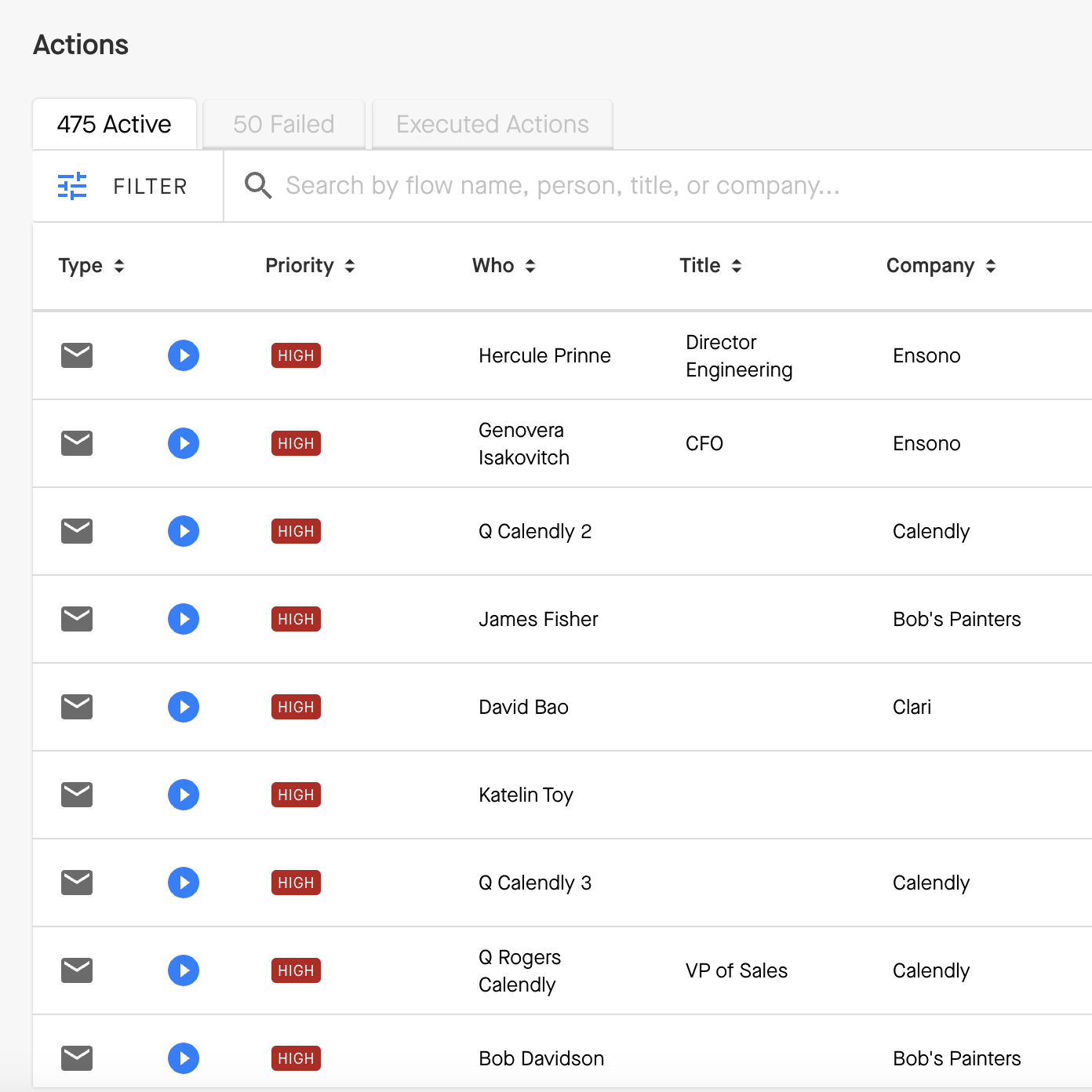Click the email icon for James Fisher
This screenshot has width=1092, height=1092.
77,619
